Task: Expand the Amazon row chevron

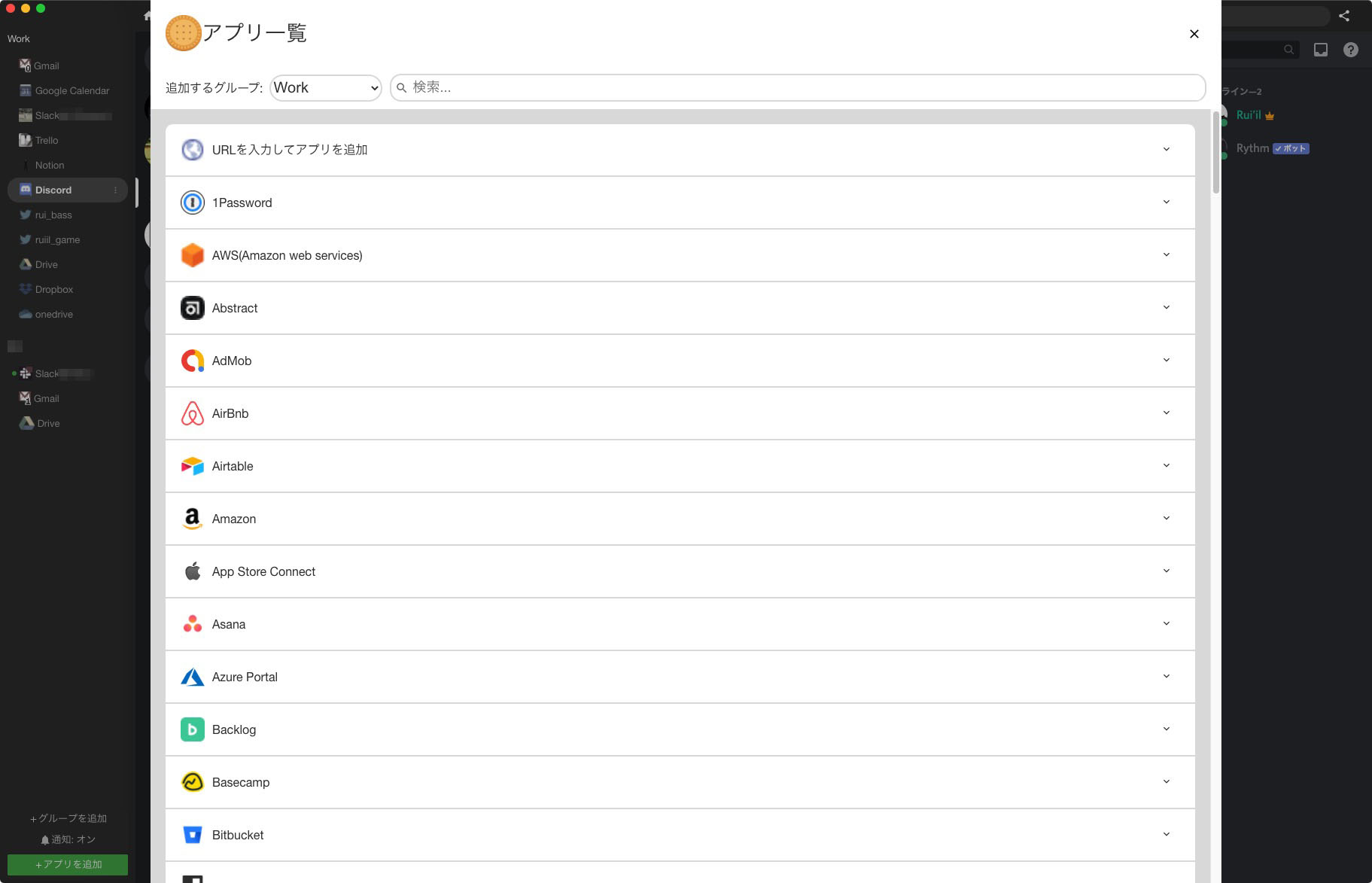Action: click(x=1167, y=518)
